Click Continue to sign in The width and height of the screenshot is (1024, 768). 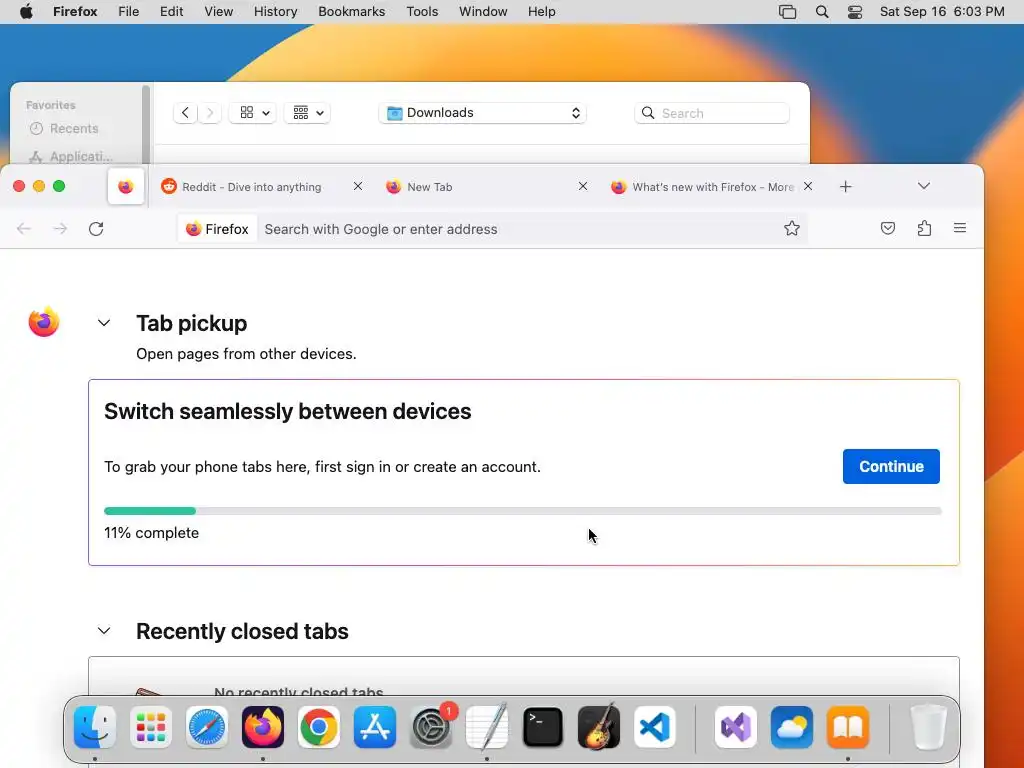891,466
